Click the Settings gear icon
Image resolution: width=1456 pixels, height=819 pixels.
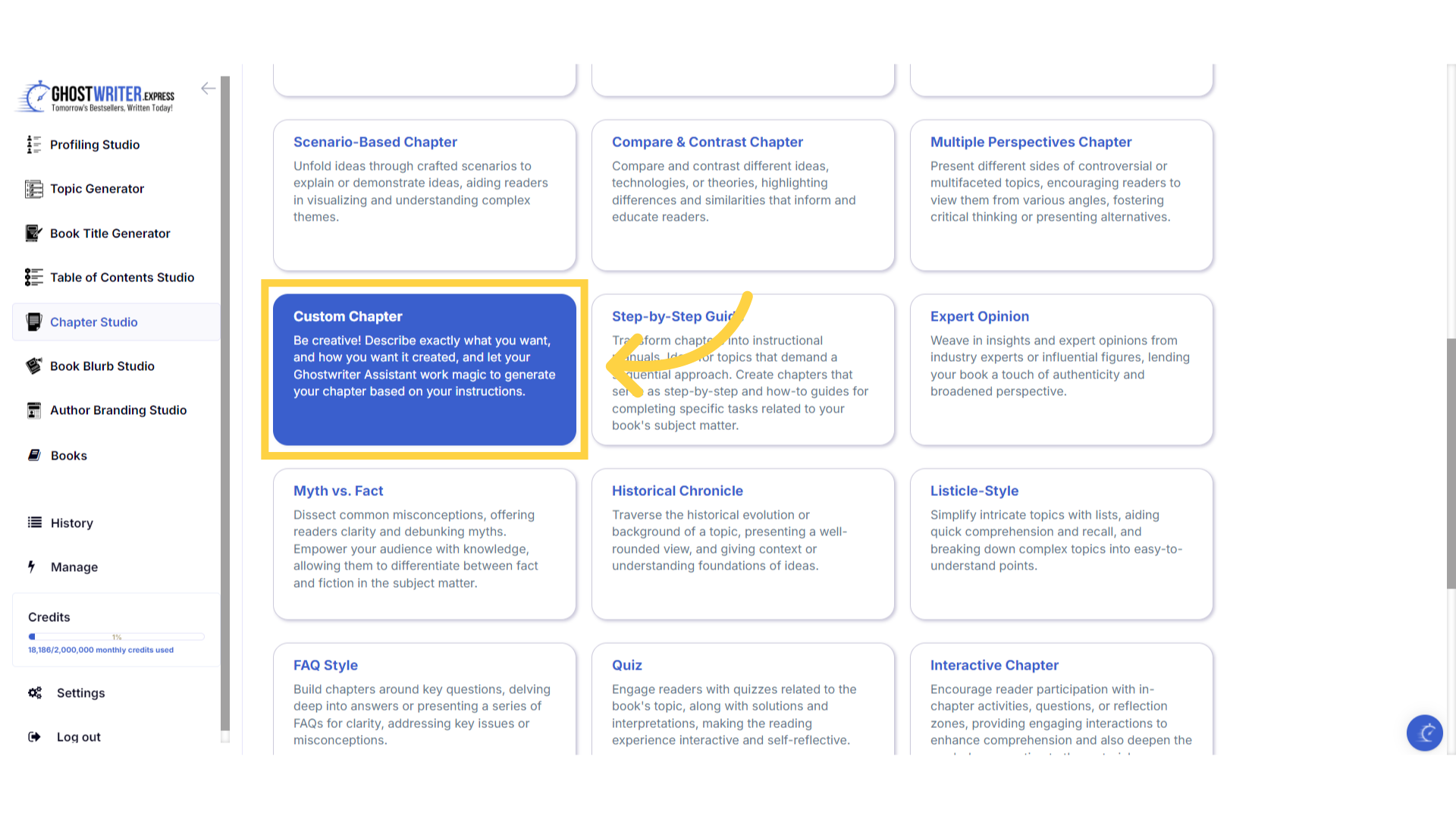coord(35,692)
